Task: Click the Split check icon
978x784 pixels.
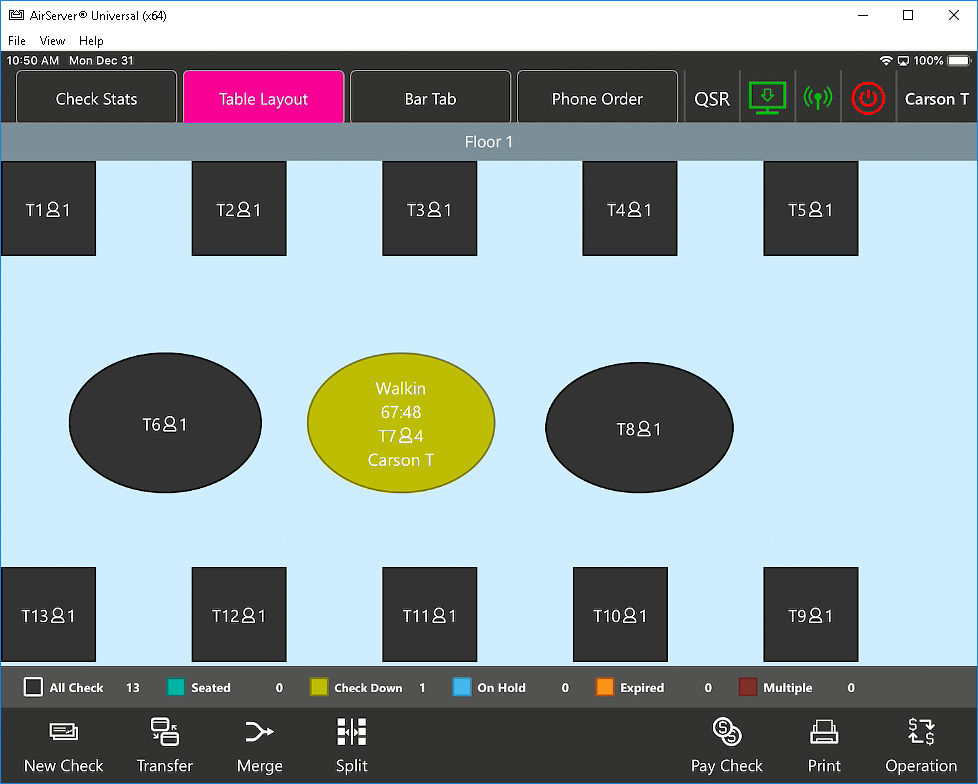Action: tap(352, 733)
